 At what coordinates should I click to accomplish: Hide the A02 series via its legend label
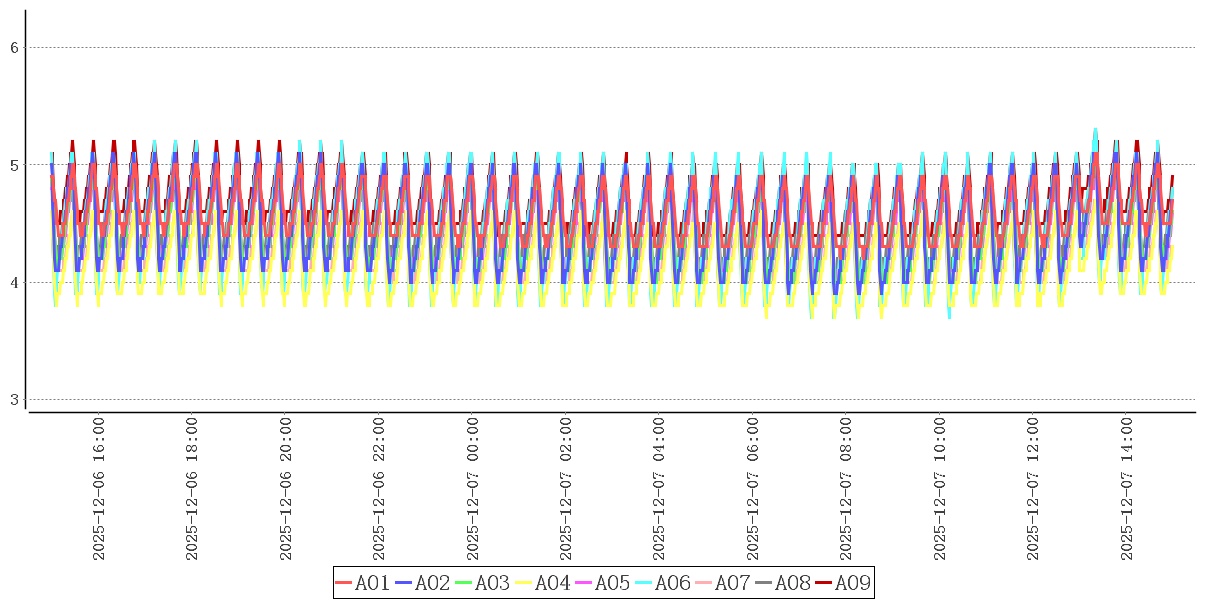432,583
